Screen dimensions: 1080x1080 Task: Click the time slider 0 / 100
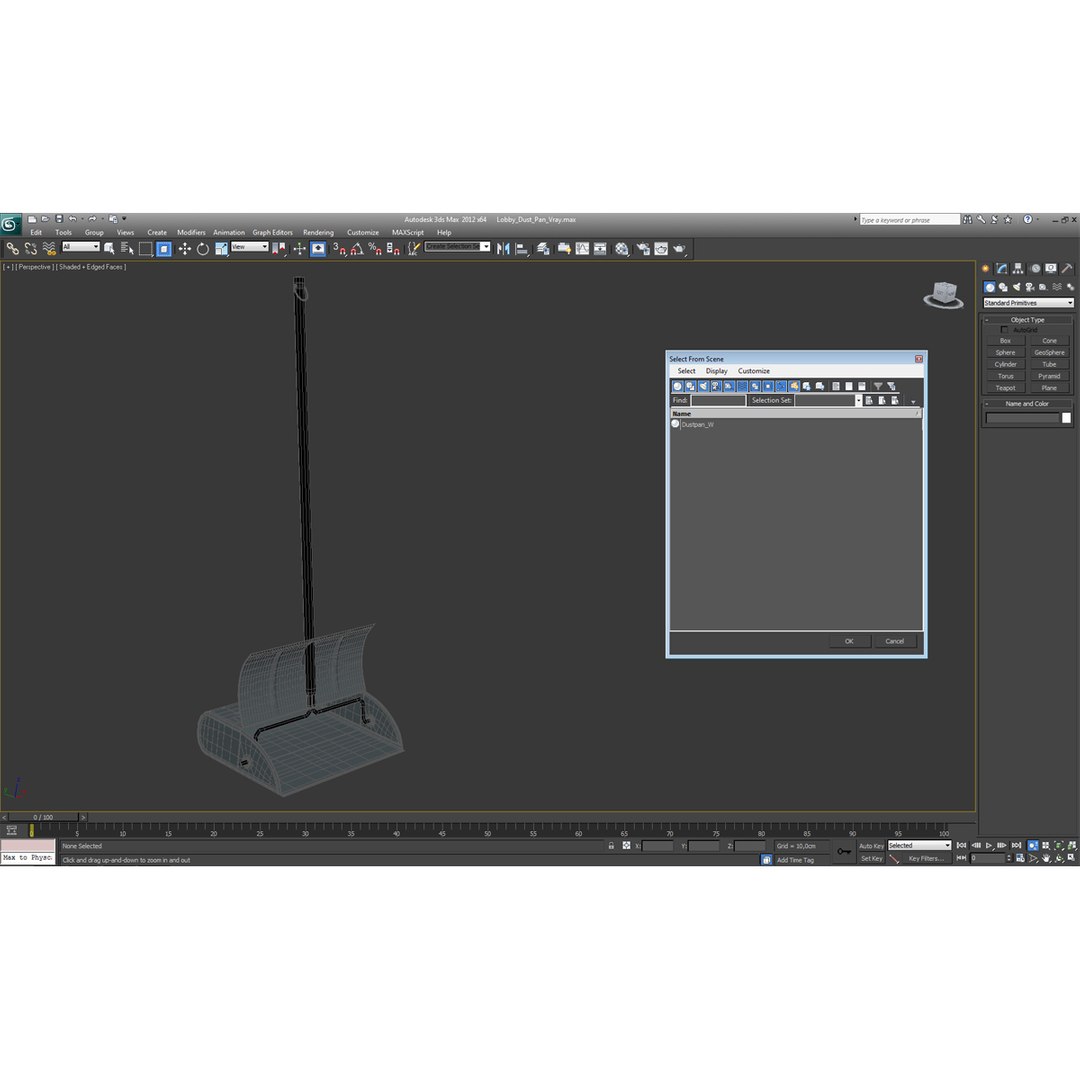[x=43, y=818]
